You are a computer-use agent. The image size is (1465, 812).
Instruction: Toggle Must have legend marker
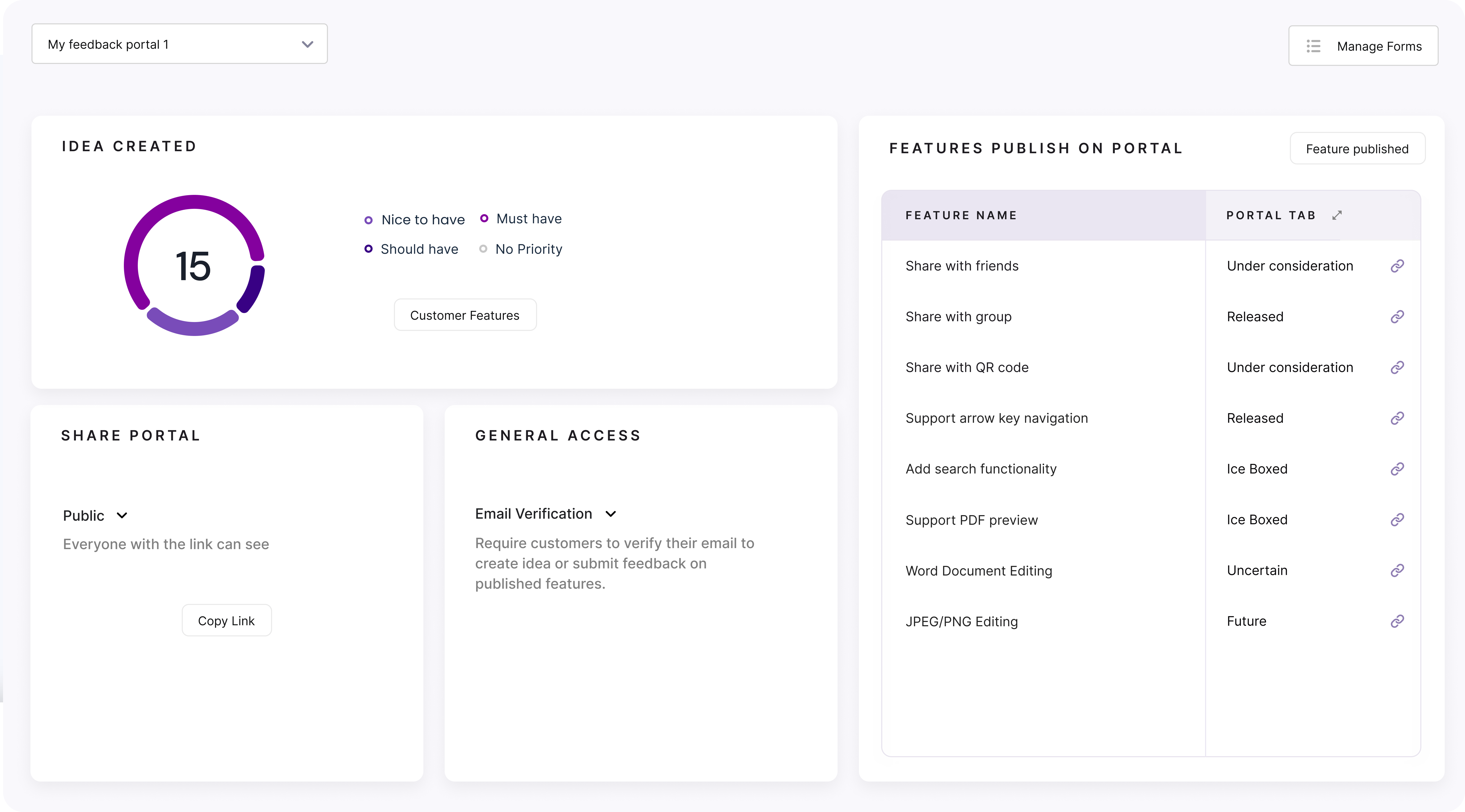(x=484, y=218)
